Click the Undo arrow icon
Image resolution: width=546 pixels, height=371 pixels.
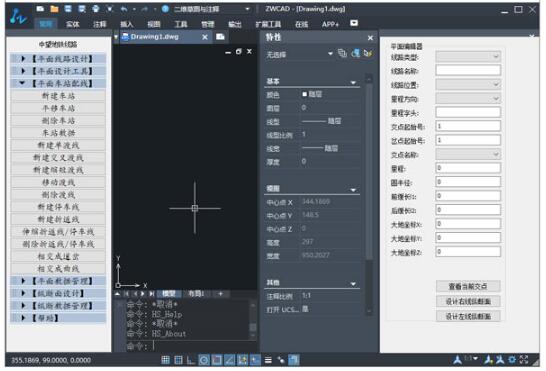[124, 9]
